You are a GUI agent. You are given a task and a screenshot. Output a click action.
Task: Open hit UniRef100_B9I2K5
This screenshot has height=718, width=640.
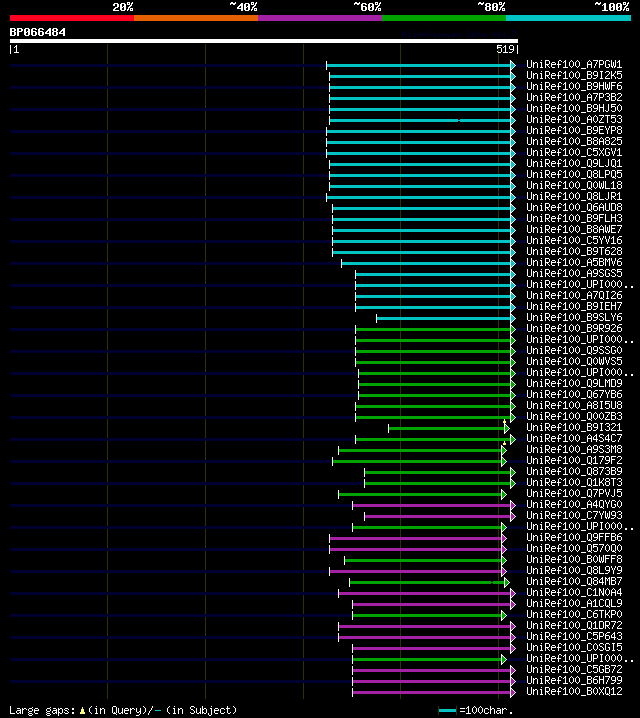574,76
